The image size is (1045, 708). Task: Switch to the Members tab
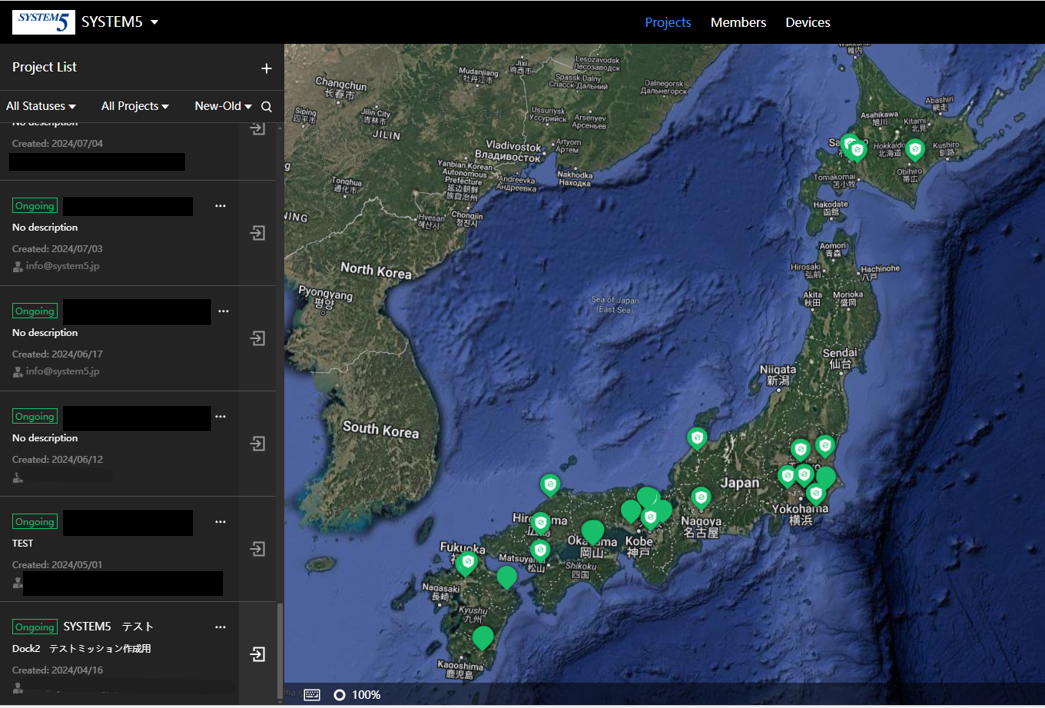(738, 22)
